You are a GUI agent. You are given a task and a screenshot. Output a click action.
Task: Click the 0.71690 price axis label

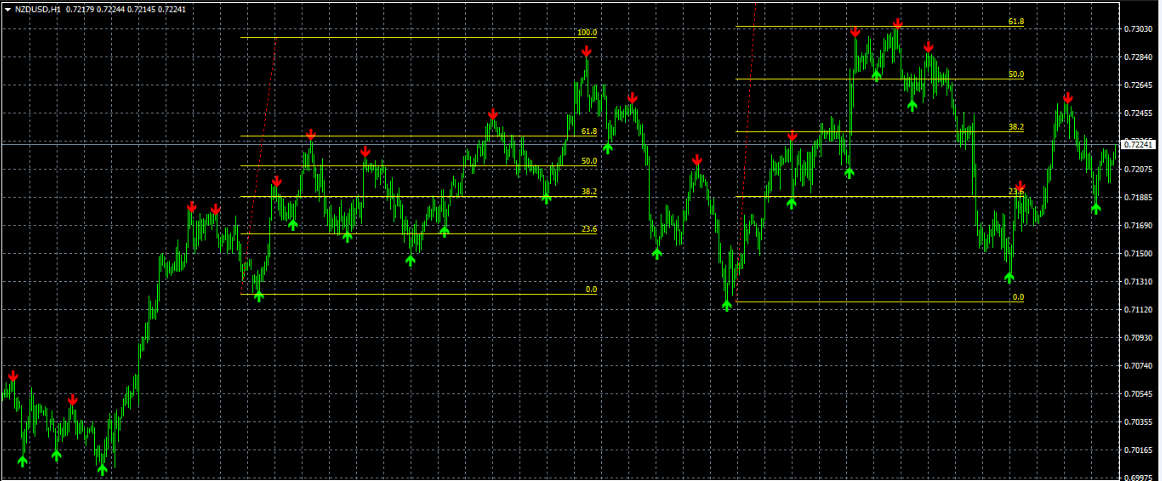point(1138,225)
